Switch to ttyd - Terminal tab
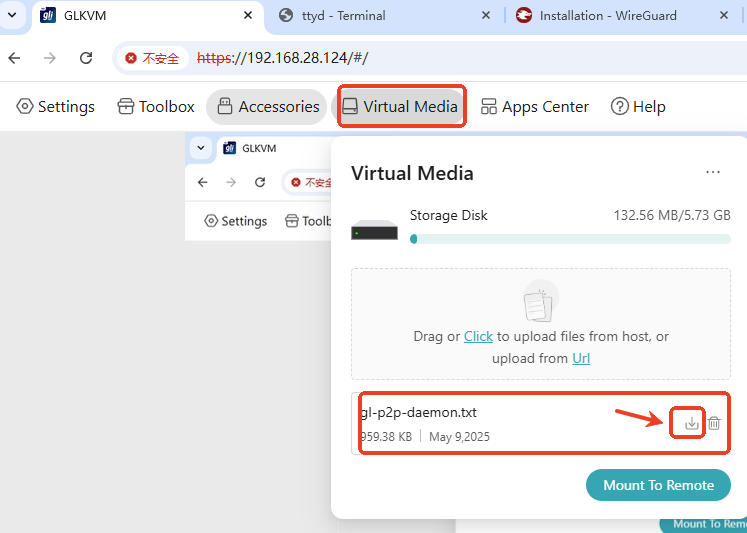 coord(384,16)
